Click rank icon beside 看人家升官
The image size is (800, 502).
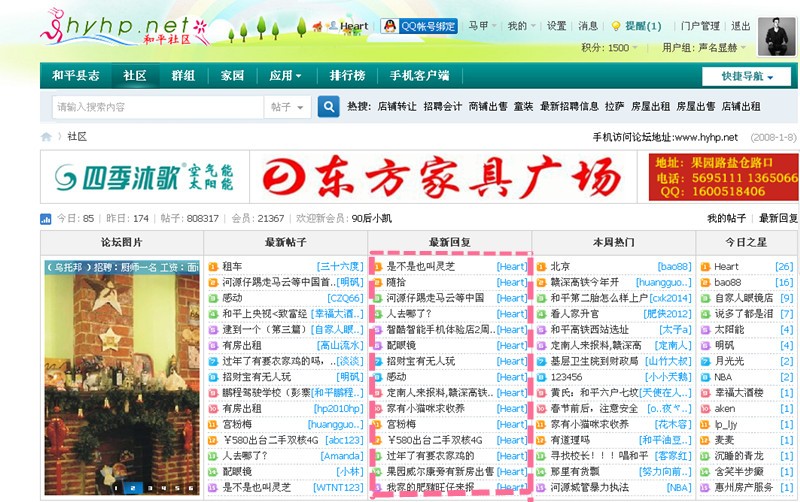(x=541, y=314)
